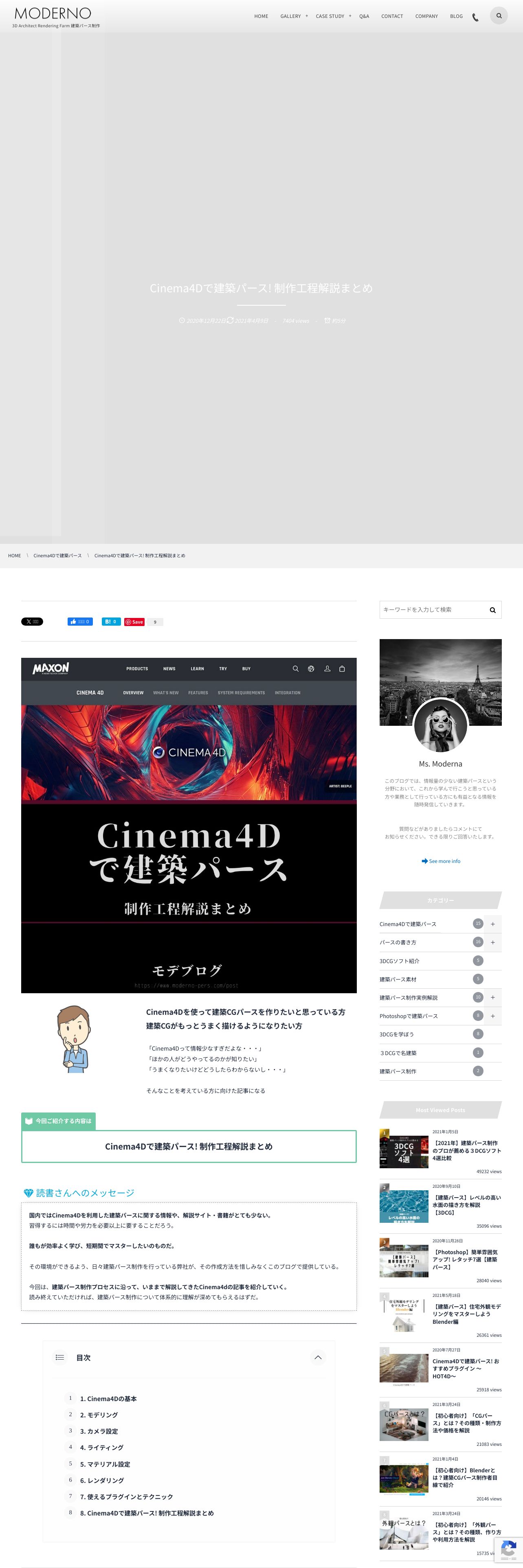Screen dimensions: 523x1568
Task: Open the COMPANY menu item
Action: tap(426, 16)
